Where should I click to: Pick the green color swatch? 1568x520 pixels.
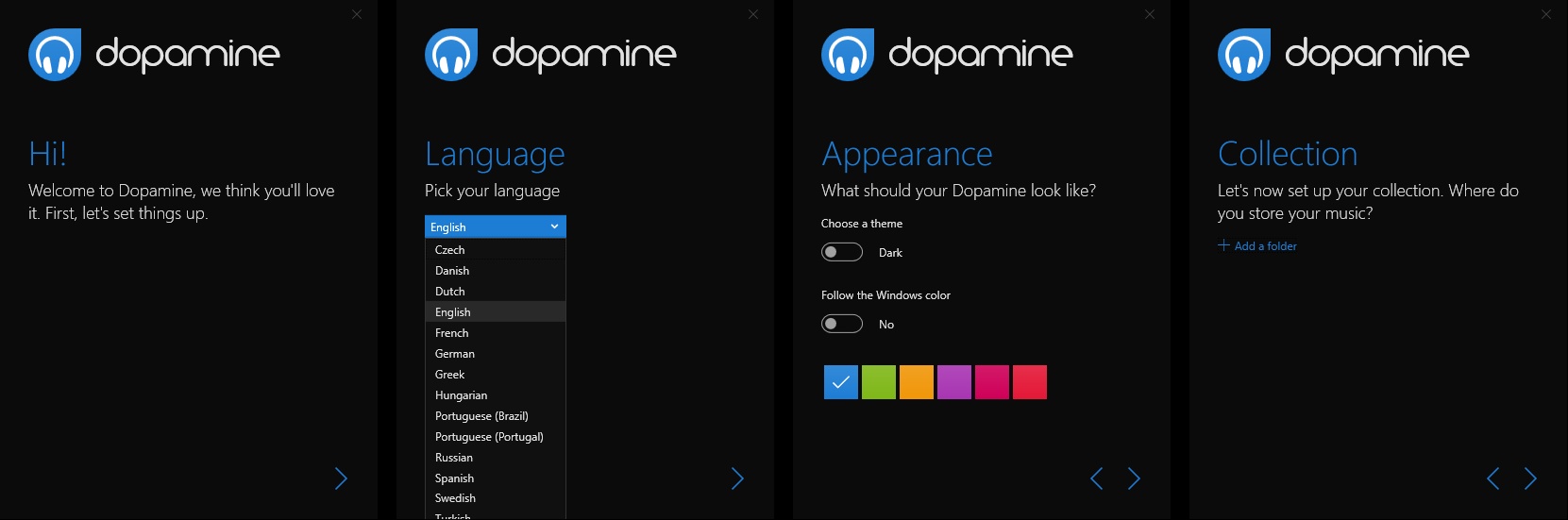[x=879, y=382]
